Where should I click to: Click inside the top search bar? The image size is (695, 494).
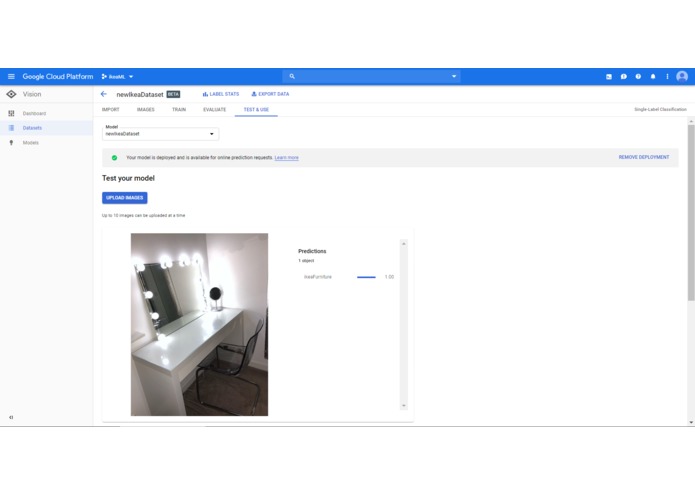coord(371,76)
